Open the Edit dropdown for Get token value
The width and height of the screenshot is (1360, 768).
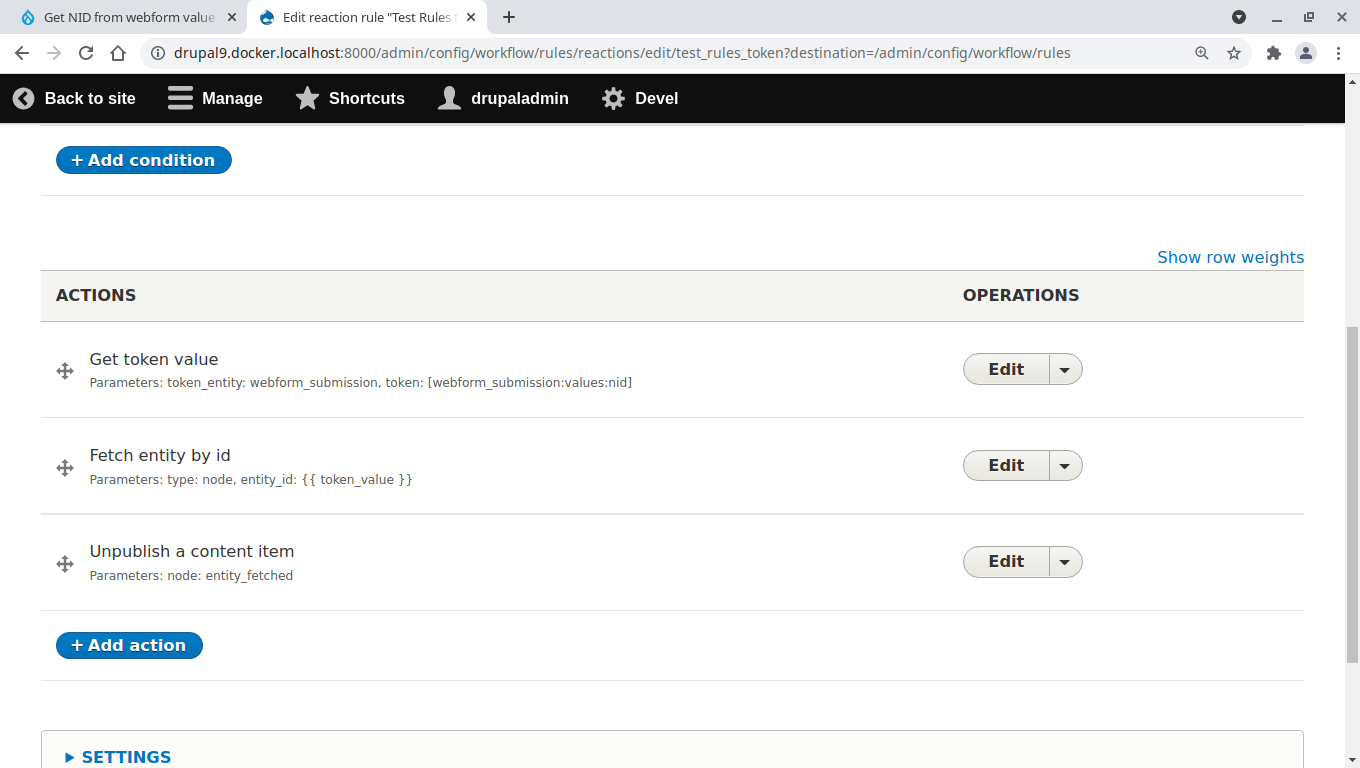[1065, 369]
